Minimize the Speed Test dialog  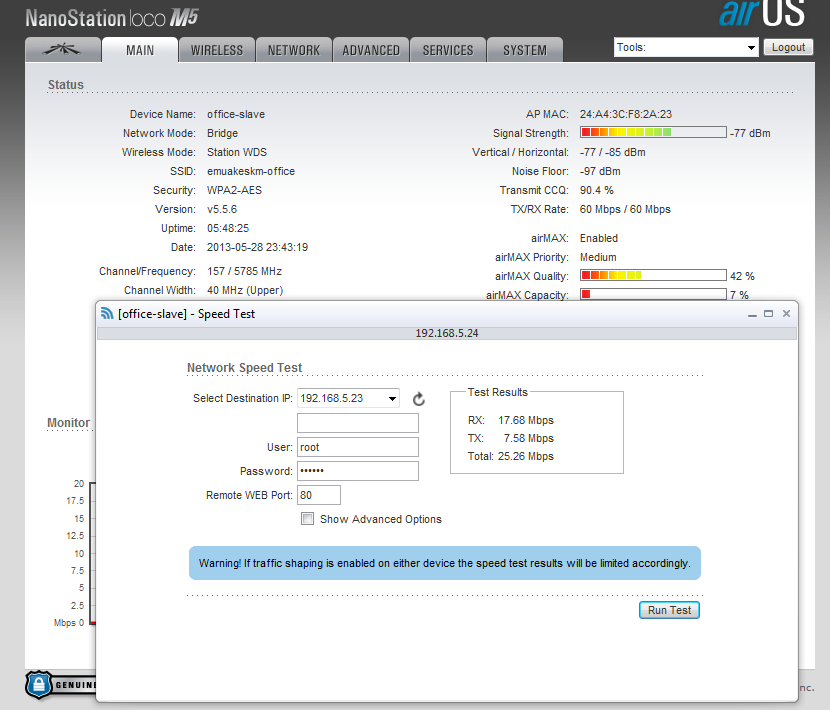coord(751,314)
